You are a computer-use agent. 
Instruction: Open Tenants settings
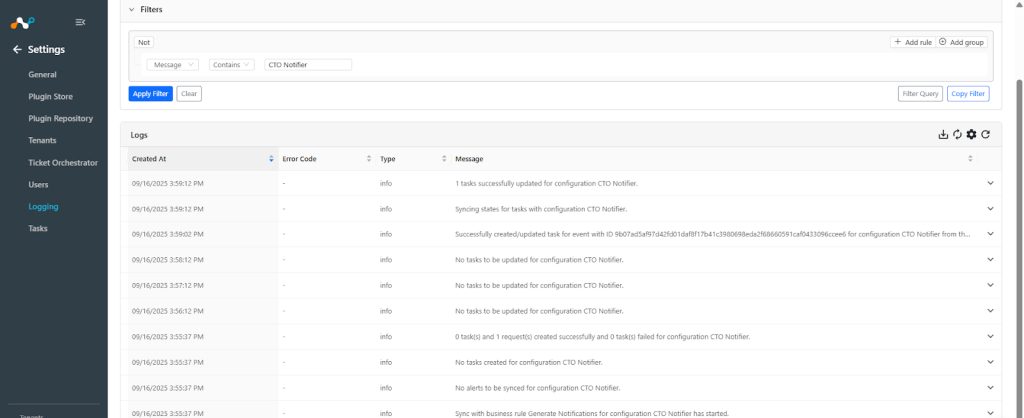42,140
